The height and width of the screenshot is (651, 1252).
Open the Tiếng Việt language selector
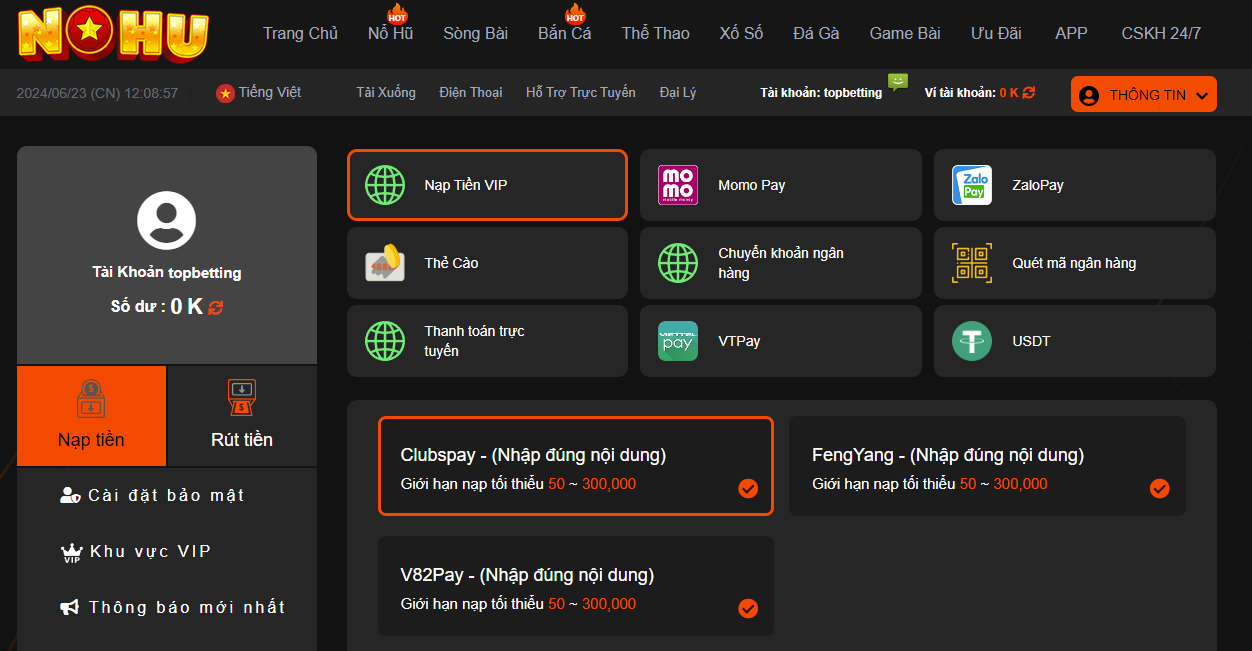pos(258,93)
